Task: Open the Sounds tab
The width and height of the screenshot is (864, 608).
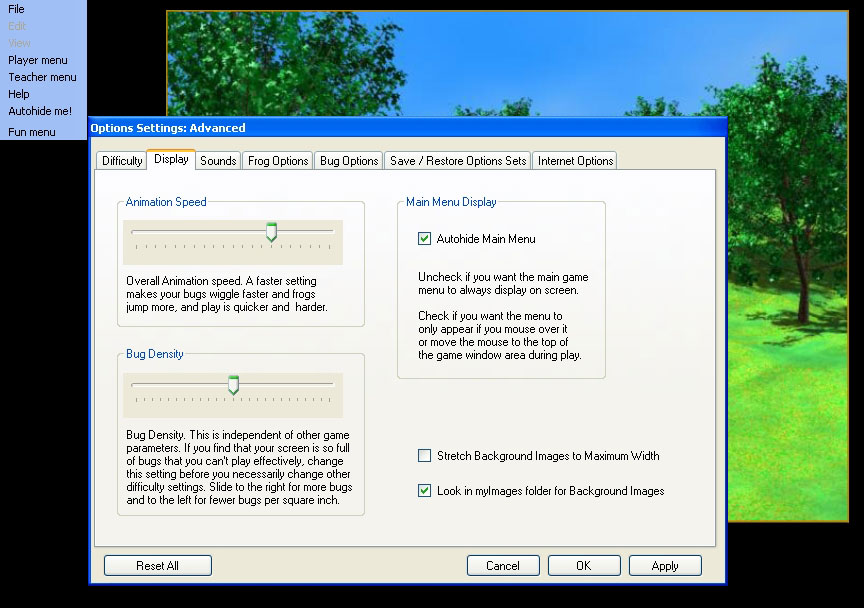Action: tap(218, 161)
